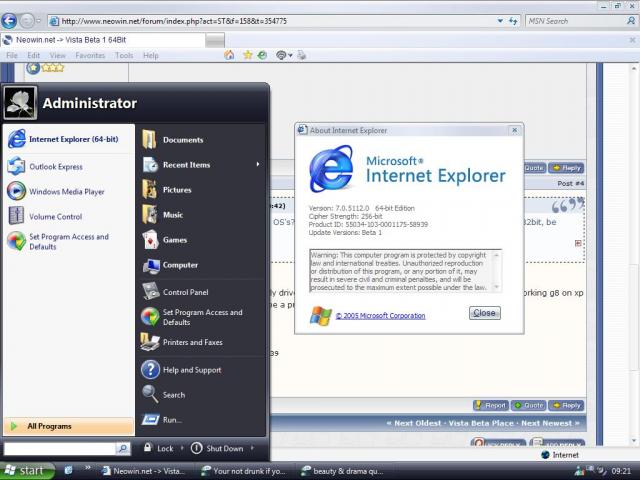The height and width of the screenshot is (480, 640).
Task: Open the Favorites menu
Action: [90, 56]
